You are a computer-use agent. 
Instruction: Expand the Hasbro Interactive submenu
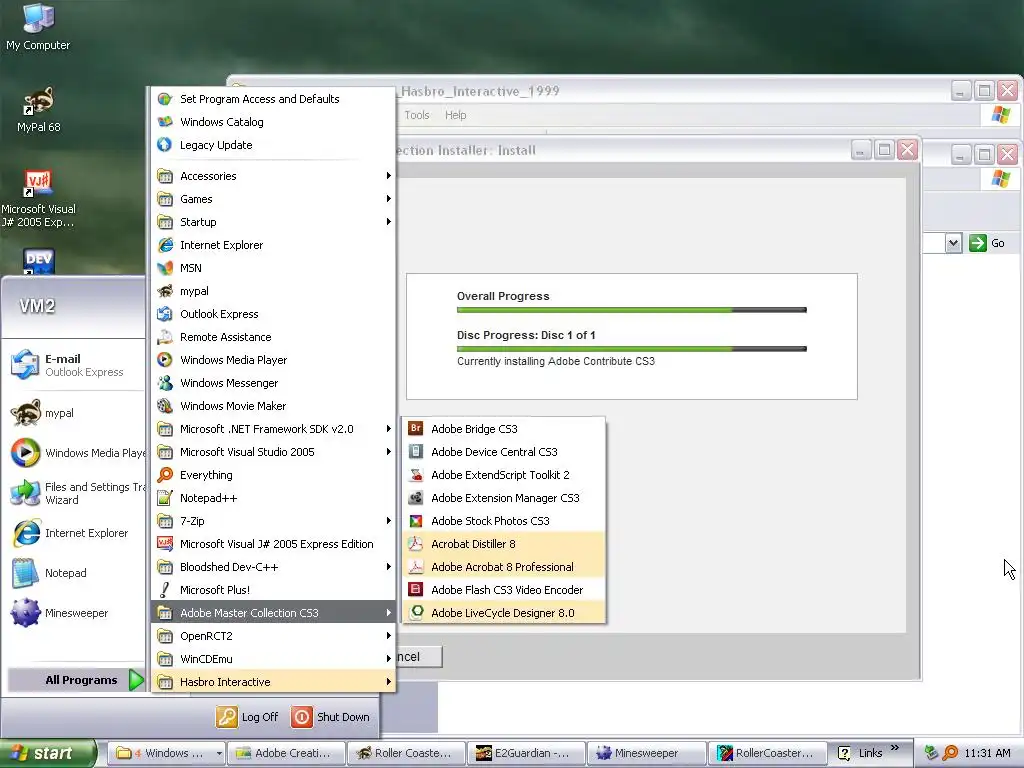point(274,682)
